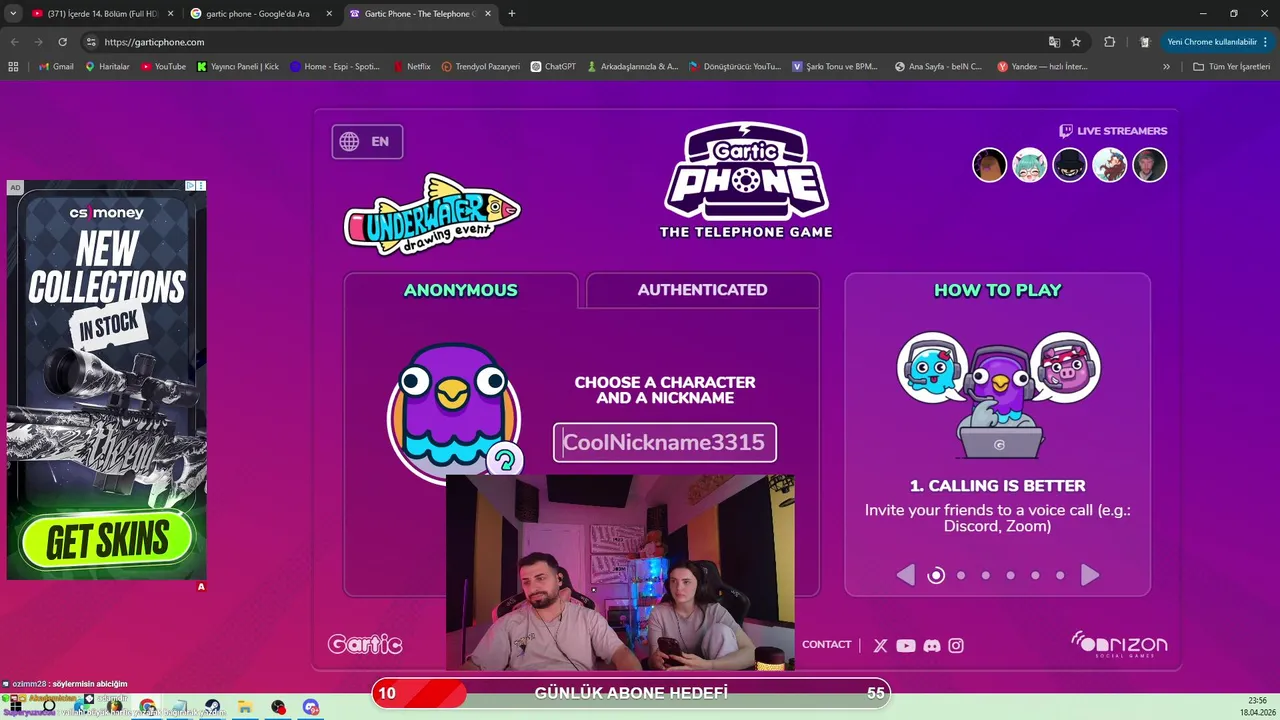Select the third How to Play slide dot
This screenshot has height=720, width=1280.
986,575
